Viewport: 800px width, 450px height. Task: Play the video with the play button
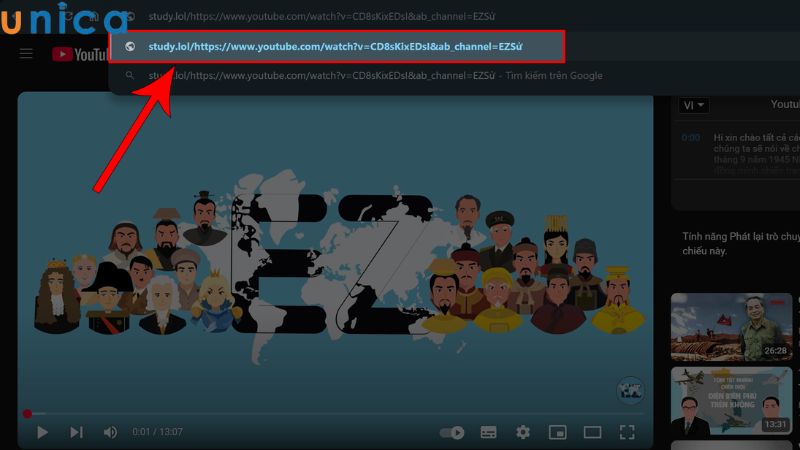point(42,433)
